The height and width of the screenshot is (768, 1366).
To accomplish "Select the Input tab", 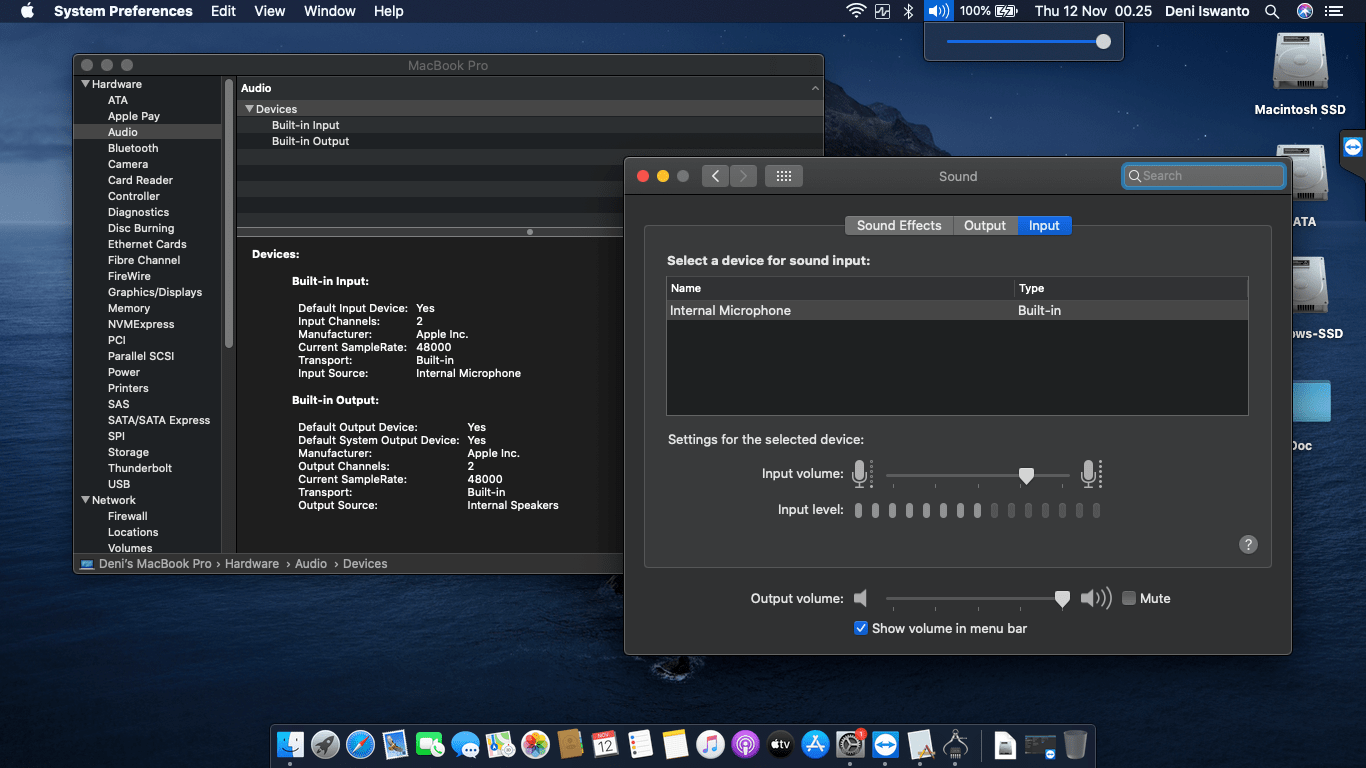I will (1044, 226).
